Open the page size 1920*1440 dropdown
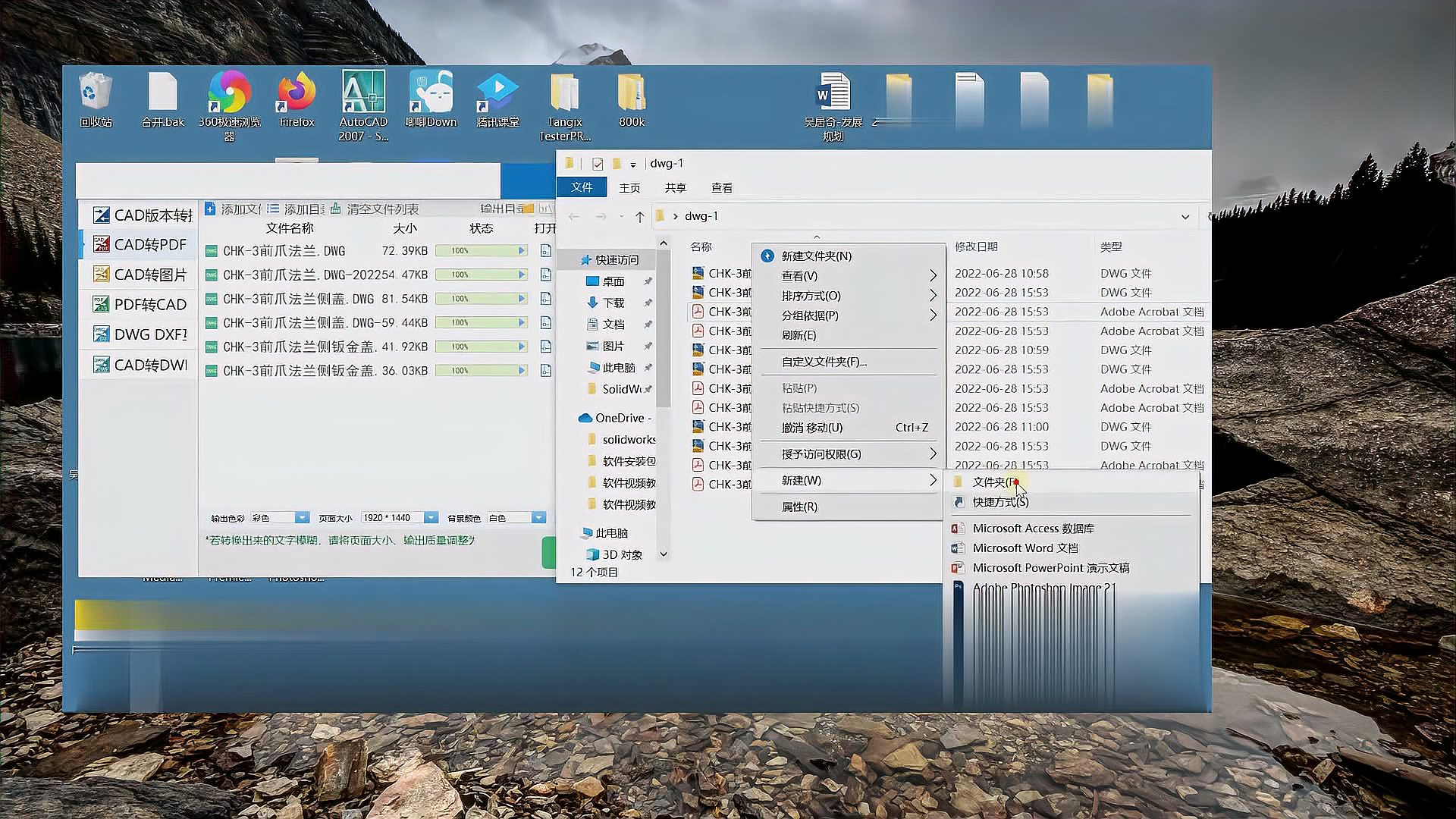 431,517
